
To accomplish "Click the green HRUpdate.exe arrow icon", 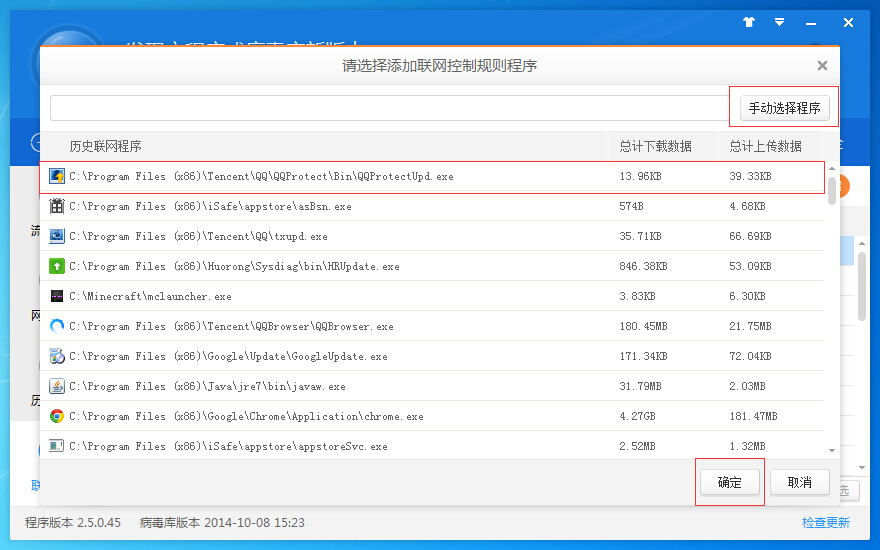I will point(57,267).
